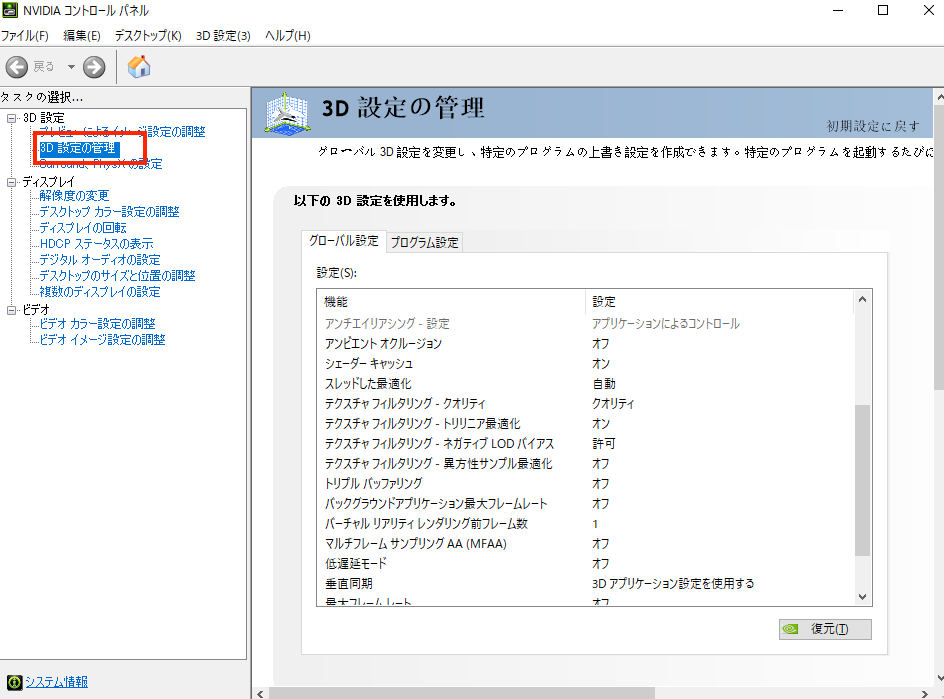Click NVIDIA logo on 復元 button

coord(790,629)
